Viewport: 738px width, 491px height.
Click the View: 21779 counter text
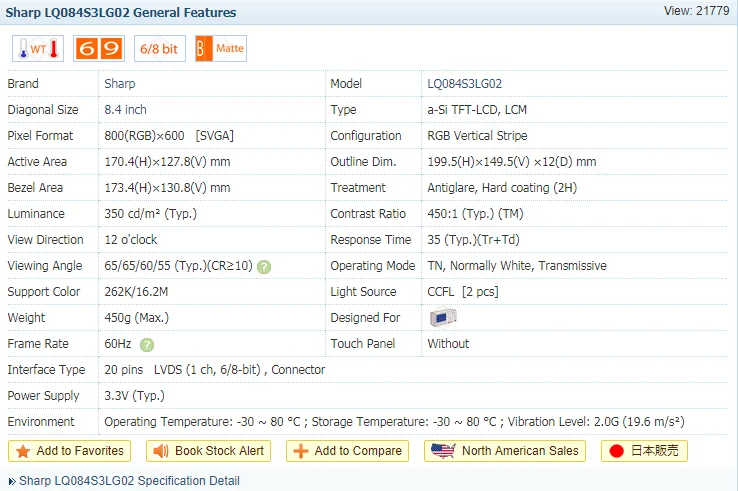697,11
